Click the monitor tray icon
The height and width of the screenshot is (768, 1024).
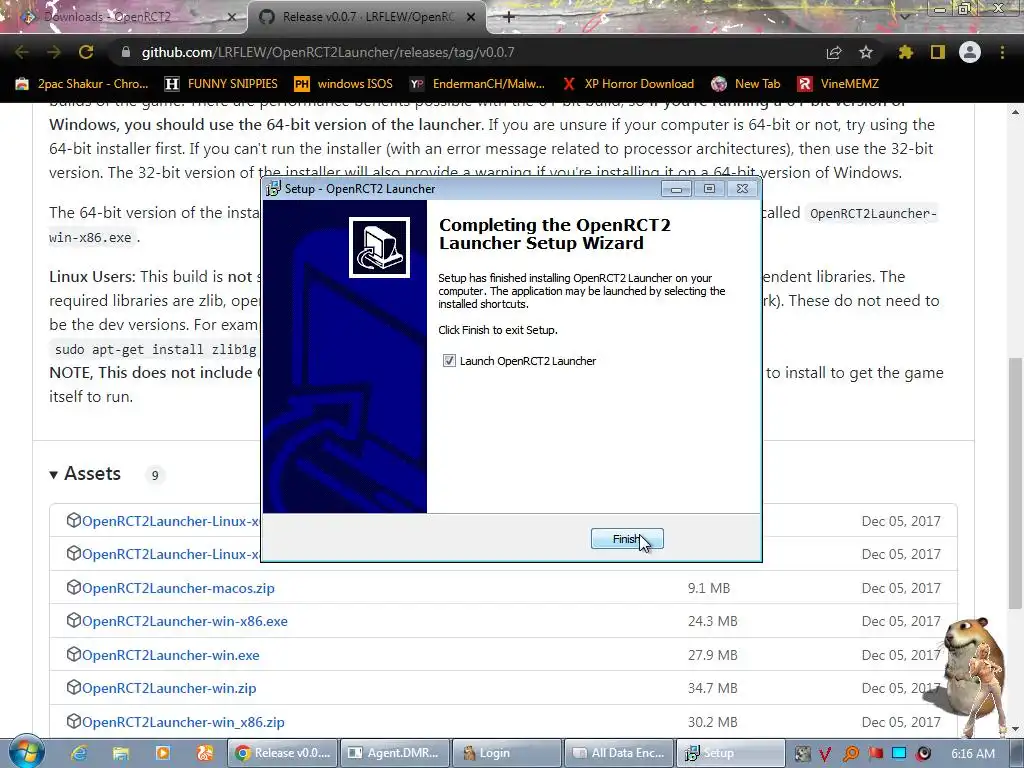point(899,754)
